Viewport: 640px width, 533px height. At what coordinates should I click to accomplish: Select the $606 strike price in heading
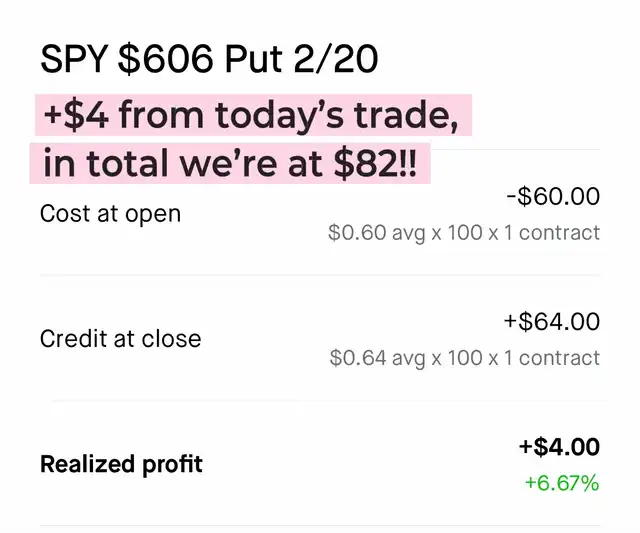[165, 59]
